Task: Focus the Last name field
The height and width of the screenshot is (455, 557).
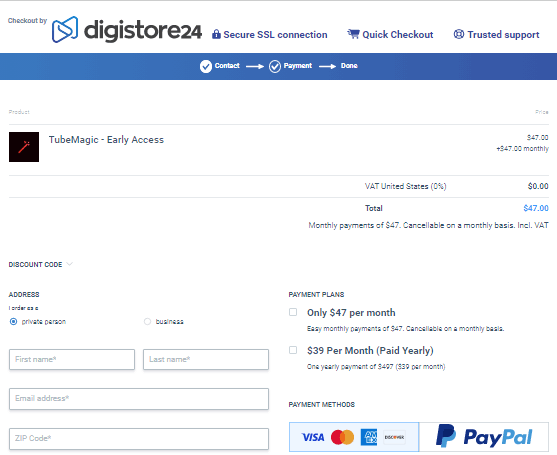Action: tap(206, 359)
